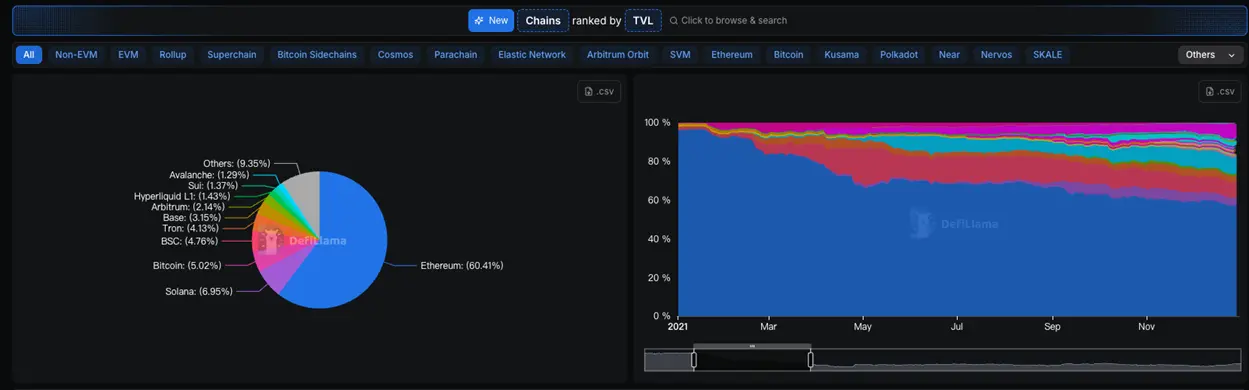Viewport: 1249px width, 390px height.
Task: Download the pie chart .csv file
Action: click(599, 91)
